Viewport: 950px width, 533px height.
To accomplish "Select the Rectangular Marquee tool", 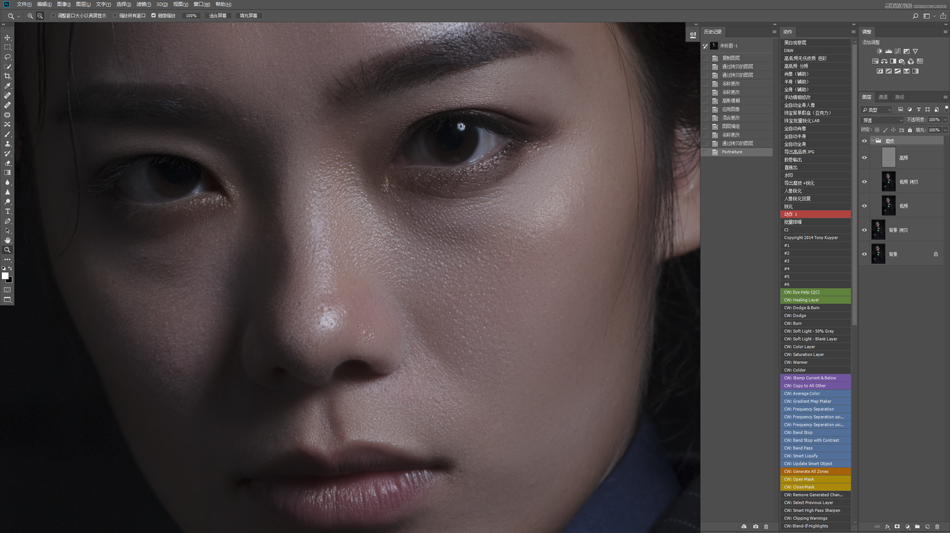I will click(x=7, y=47).
